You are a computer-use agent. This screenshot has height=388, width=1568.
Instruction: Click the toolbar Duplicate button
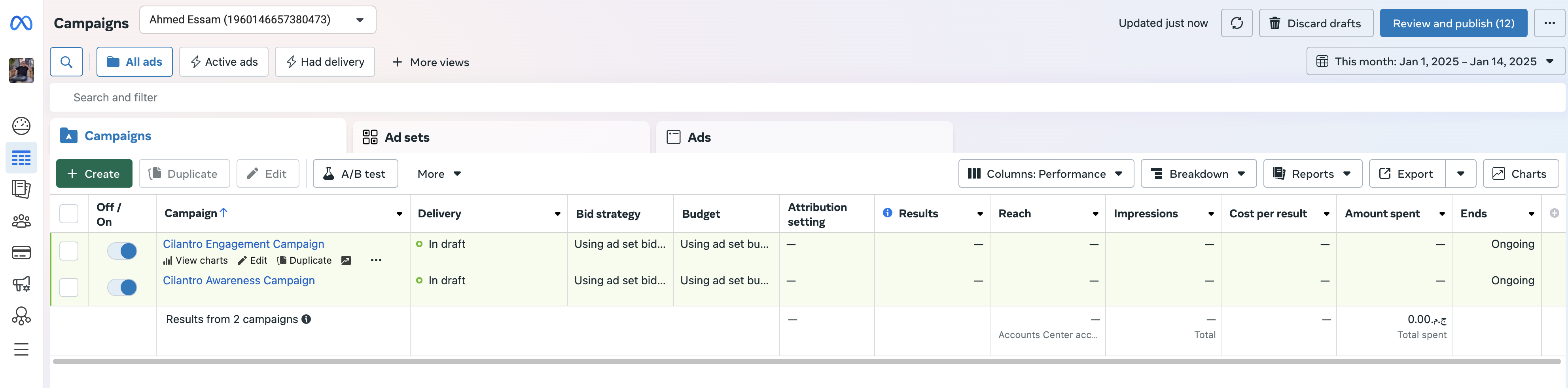[184, 173]
